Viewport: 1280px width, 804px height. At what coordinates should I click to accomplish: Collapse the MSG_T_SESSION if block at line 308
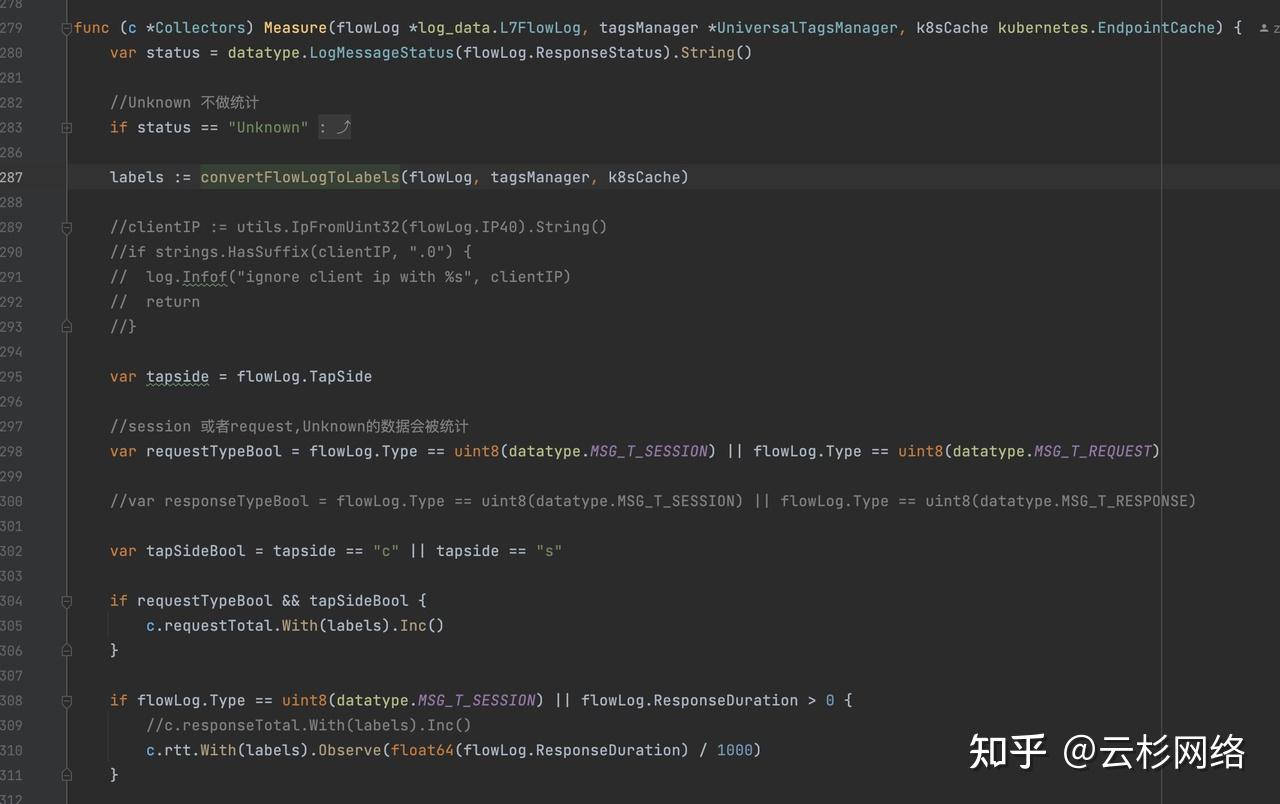(x=66, y=700)
